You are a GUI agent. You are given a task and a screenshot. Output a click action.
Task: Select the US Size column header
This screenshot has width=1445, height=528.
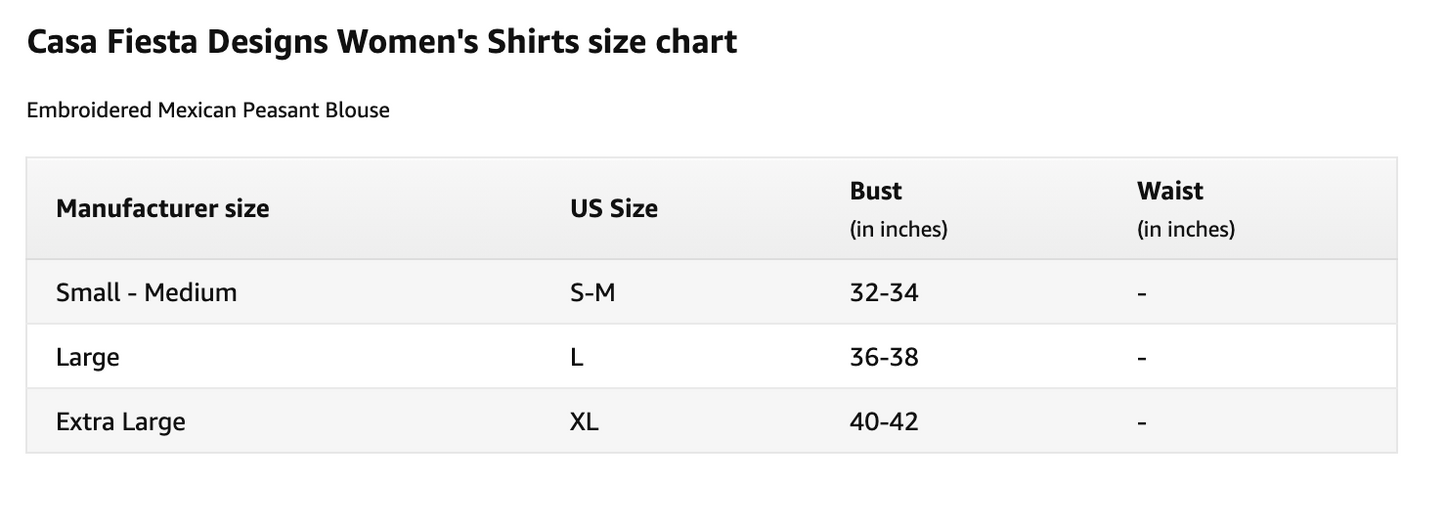pyautogui.click(x=614, y=209)
